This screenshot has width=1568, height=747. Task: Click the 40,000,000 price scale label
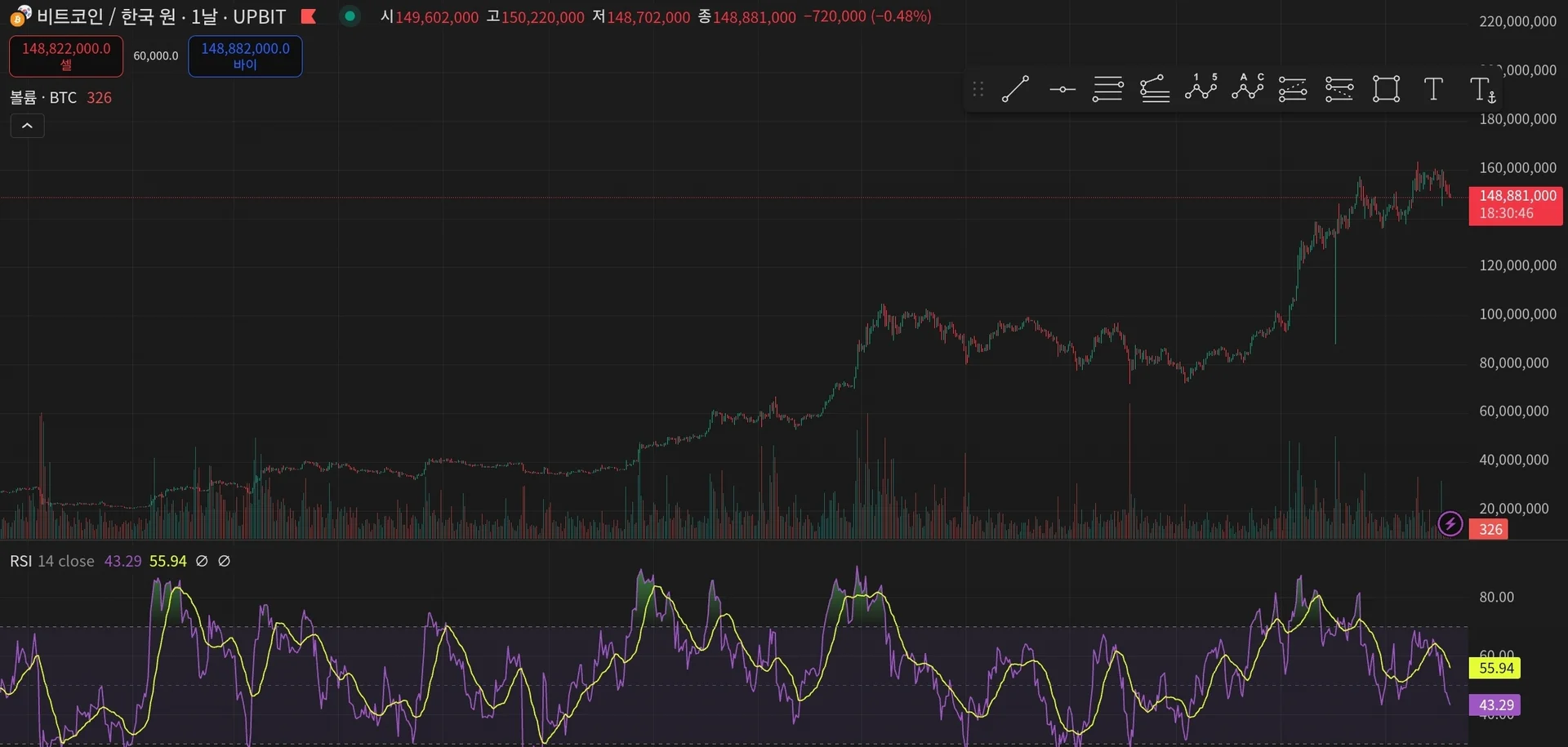click(1513, 460)
